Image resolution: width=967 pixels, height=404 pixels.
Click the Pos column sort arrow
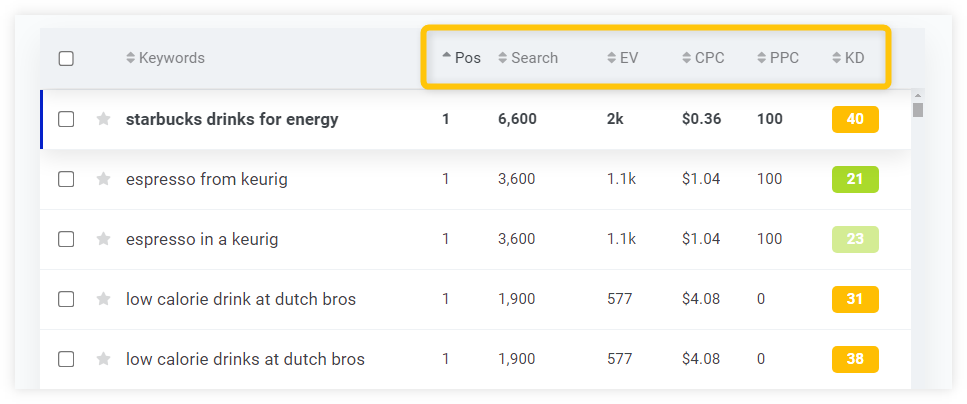(447, 56)
